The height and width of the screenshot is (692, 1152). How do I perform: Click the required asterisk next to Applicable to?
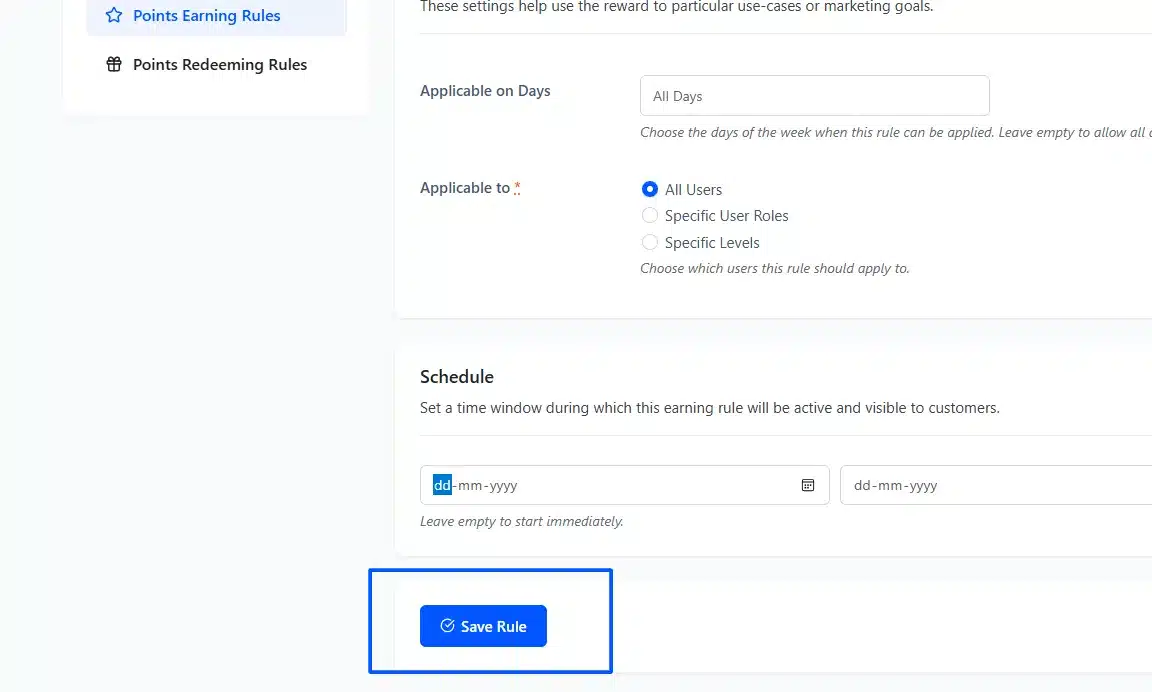coord(517,183)
